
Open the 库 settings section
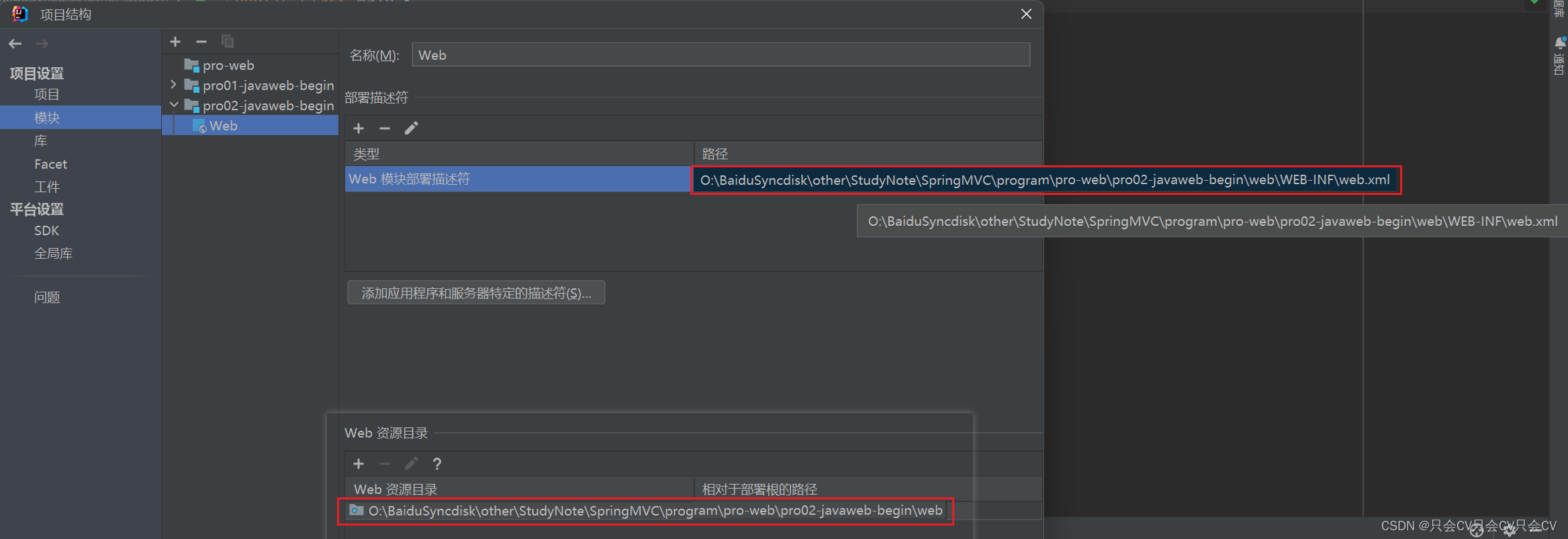point(41,140)
